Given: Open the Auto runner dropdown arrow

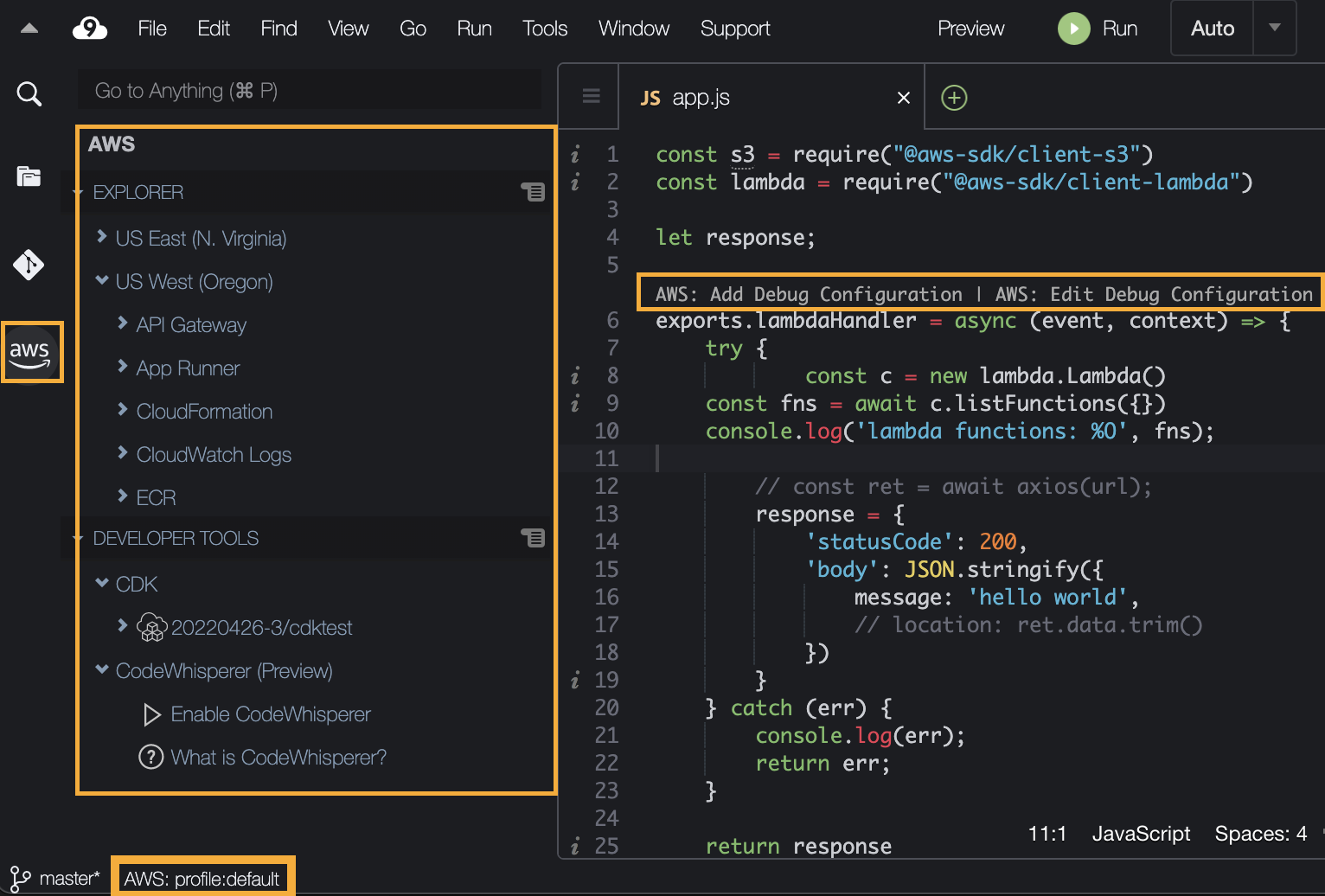Looking at the screenshot, I should [x=1274, y=29].
